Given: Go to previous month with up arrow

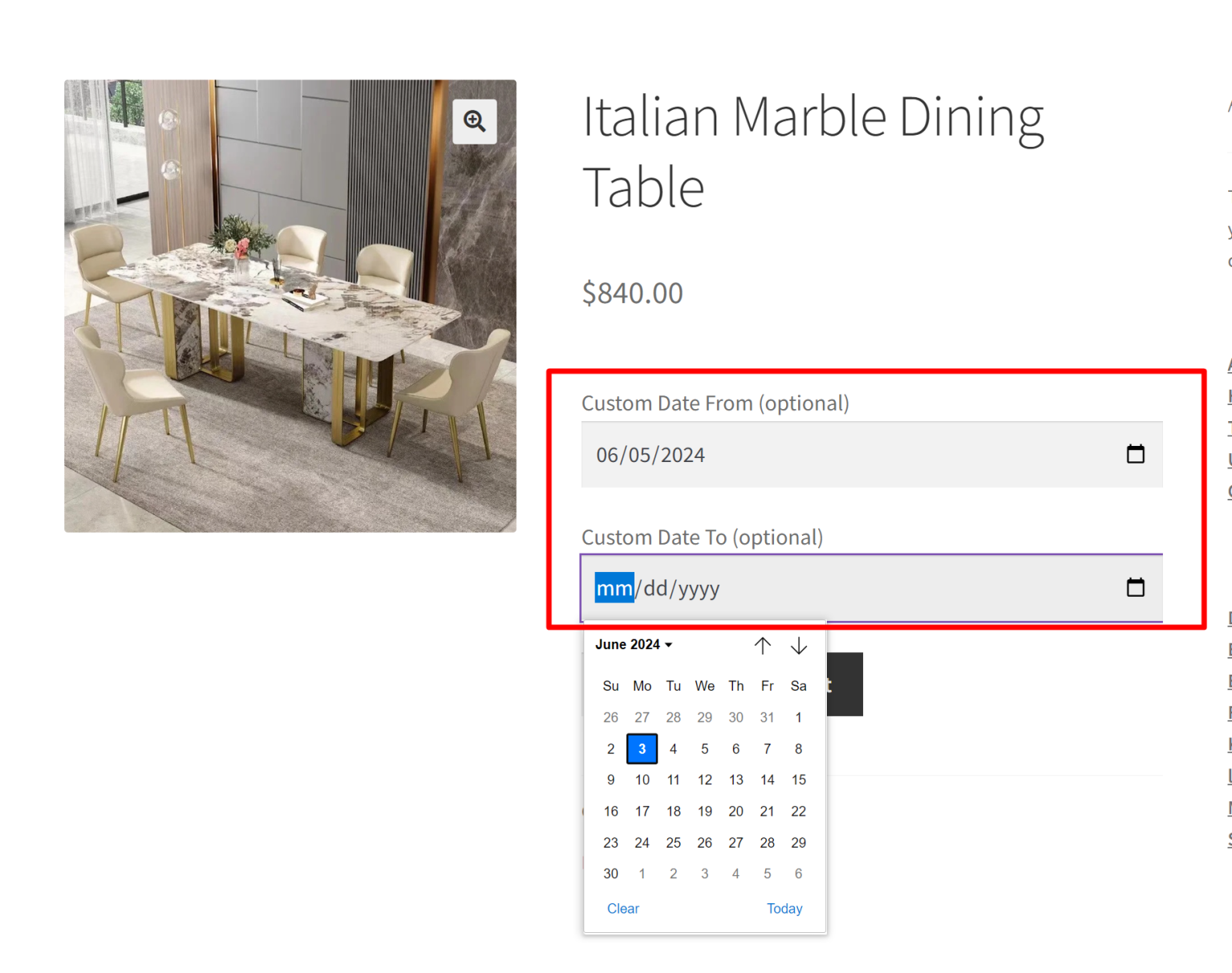Looking at the screenshot, I should pos(762,646).
